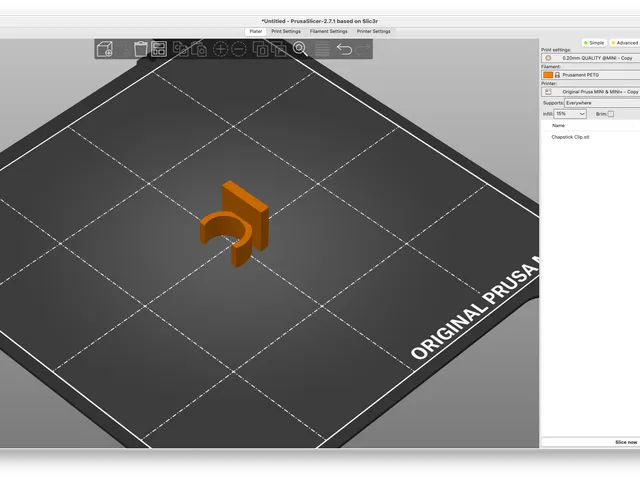
Task: Switch to the Plater tab
Action: pos(256,31)
